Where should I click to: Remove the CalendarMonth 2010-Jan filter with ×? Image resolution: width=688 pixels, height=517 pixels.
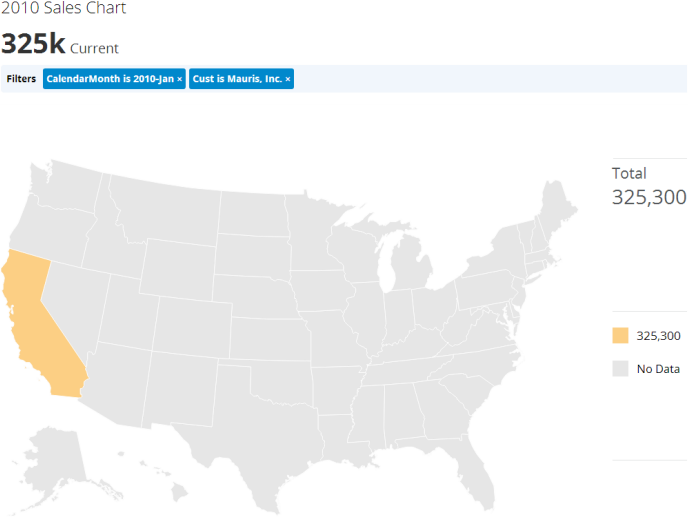click(x=180, y=79)
